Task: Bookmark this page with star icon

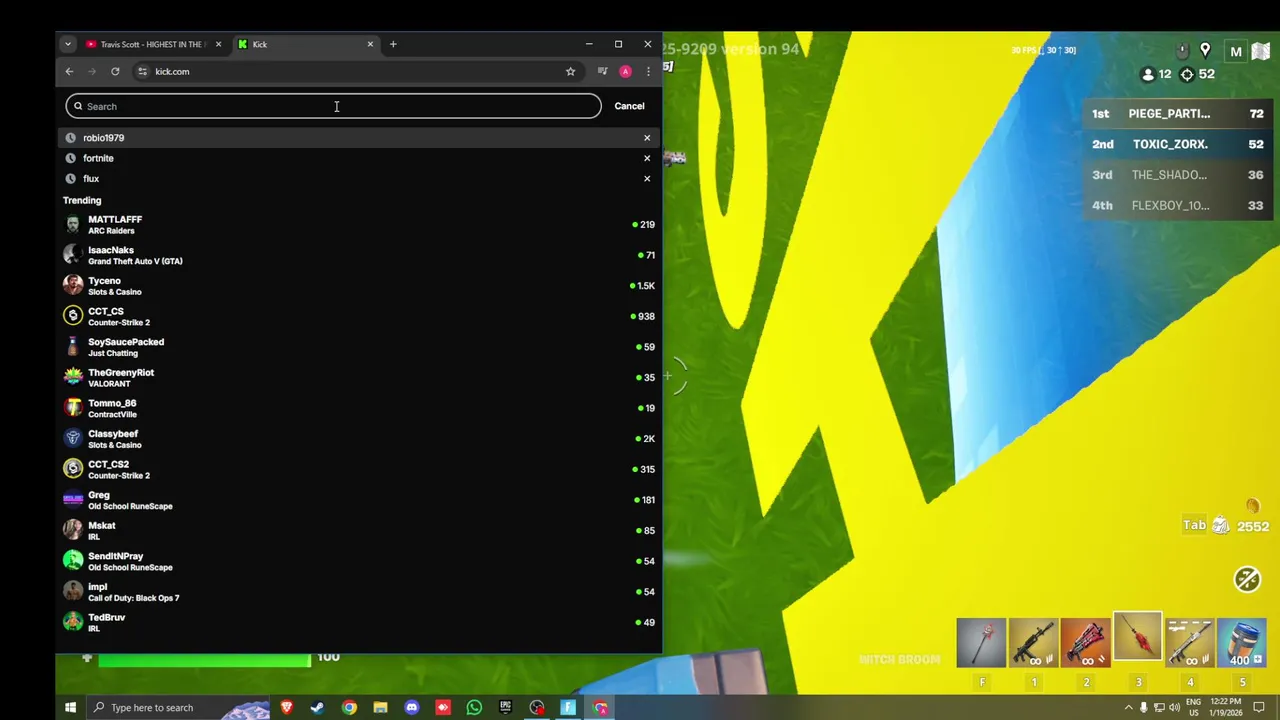Action: [x=570, y=71]
